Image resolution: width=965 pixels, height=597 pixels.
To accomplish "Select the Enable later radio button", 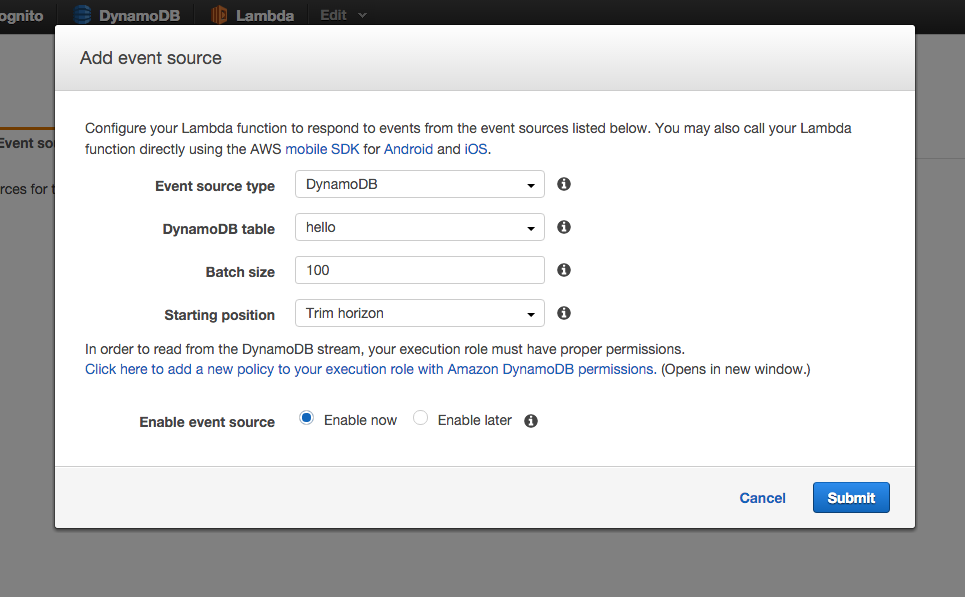I will tap(421, 419).
